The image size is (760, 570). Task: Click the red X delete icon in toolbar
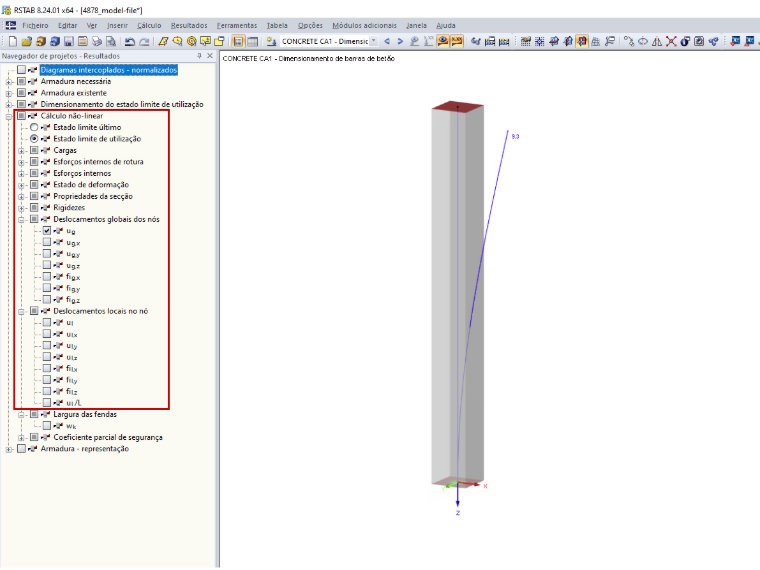tap(671, 41)
